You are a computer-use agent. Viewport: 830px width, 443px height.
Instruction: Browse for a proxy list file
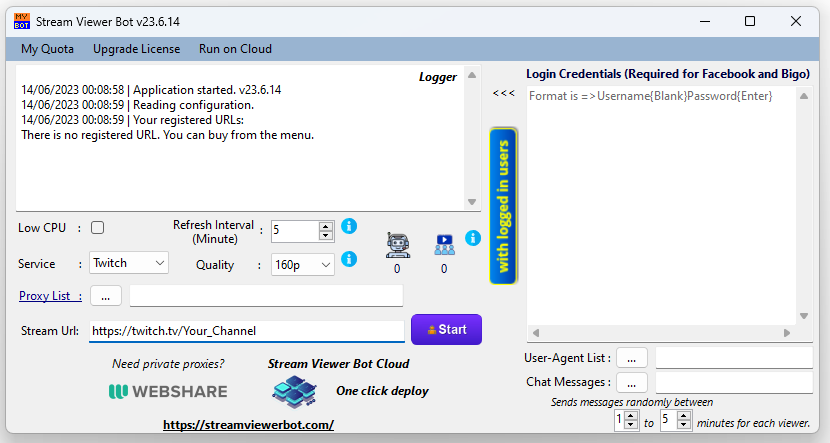point(106,296)
